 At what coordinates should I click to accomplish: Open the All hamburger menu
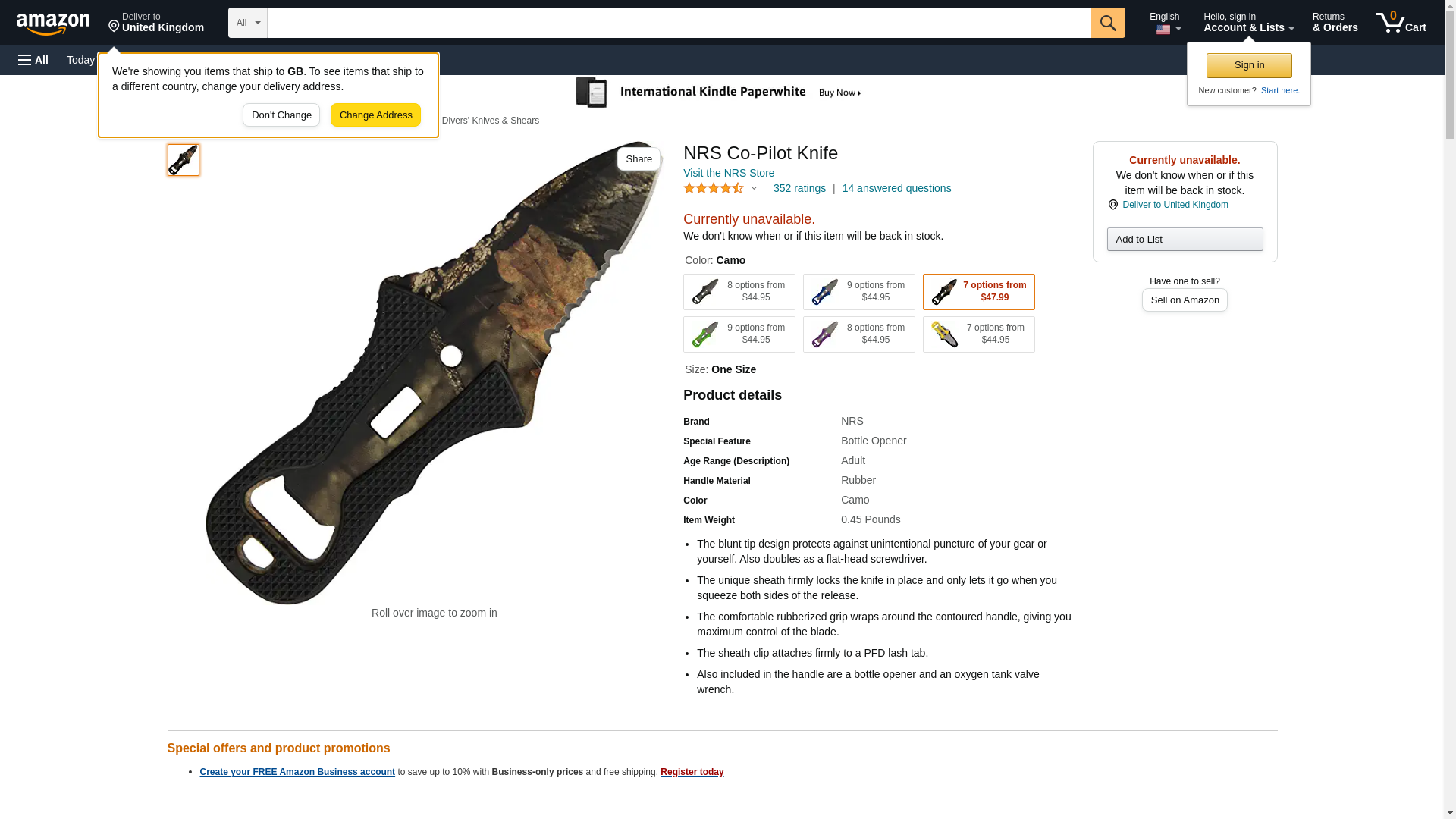click(x=33, y=60)
